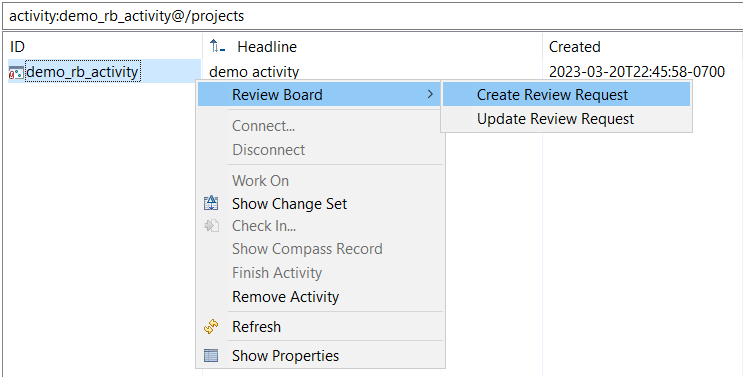Screen dimensions: 743x377
Task: Select the demo_rb_activity row ID
Action: point(82,72)
